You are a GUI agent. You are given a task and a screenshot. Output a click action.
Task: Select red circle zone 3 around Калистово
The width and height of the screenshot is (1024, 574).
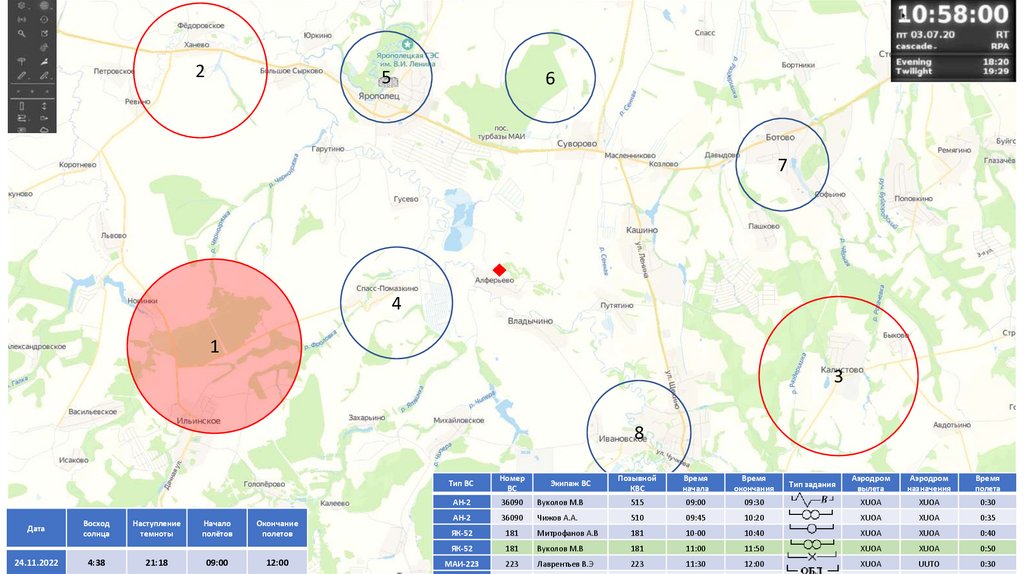839,375
